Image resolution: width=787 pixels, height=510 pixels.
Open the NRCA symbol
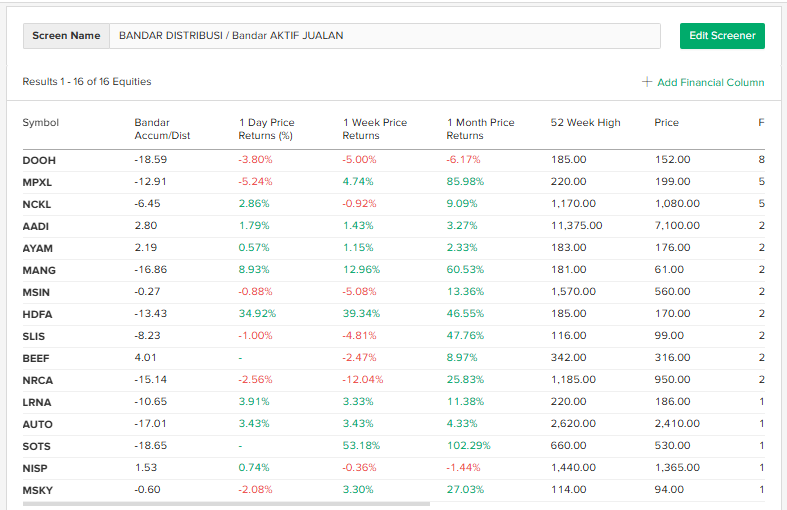tap(38, 380)
